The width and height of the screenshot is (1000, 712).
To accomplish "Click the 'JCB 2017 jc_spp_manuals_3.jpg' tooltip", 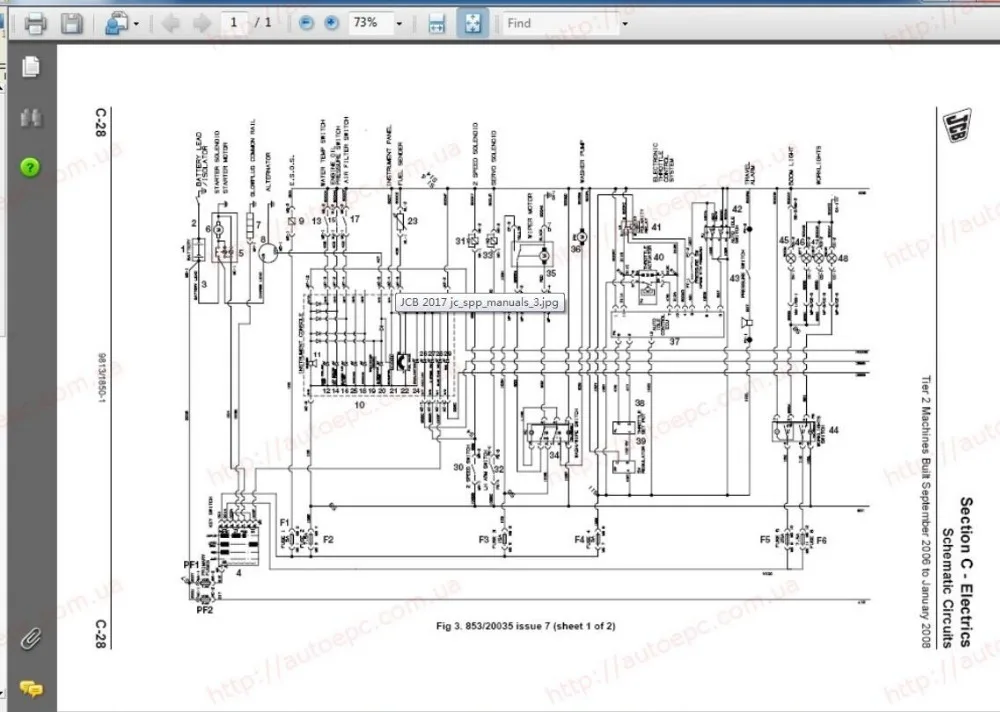I will [x=480, y=302].
